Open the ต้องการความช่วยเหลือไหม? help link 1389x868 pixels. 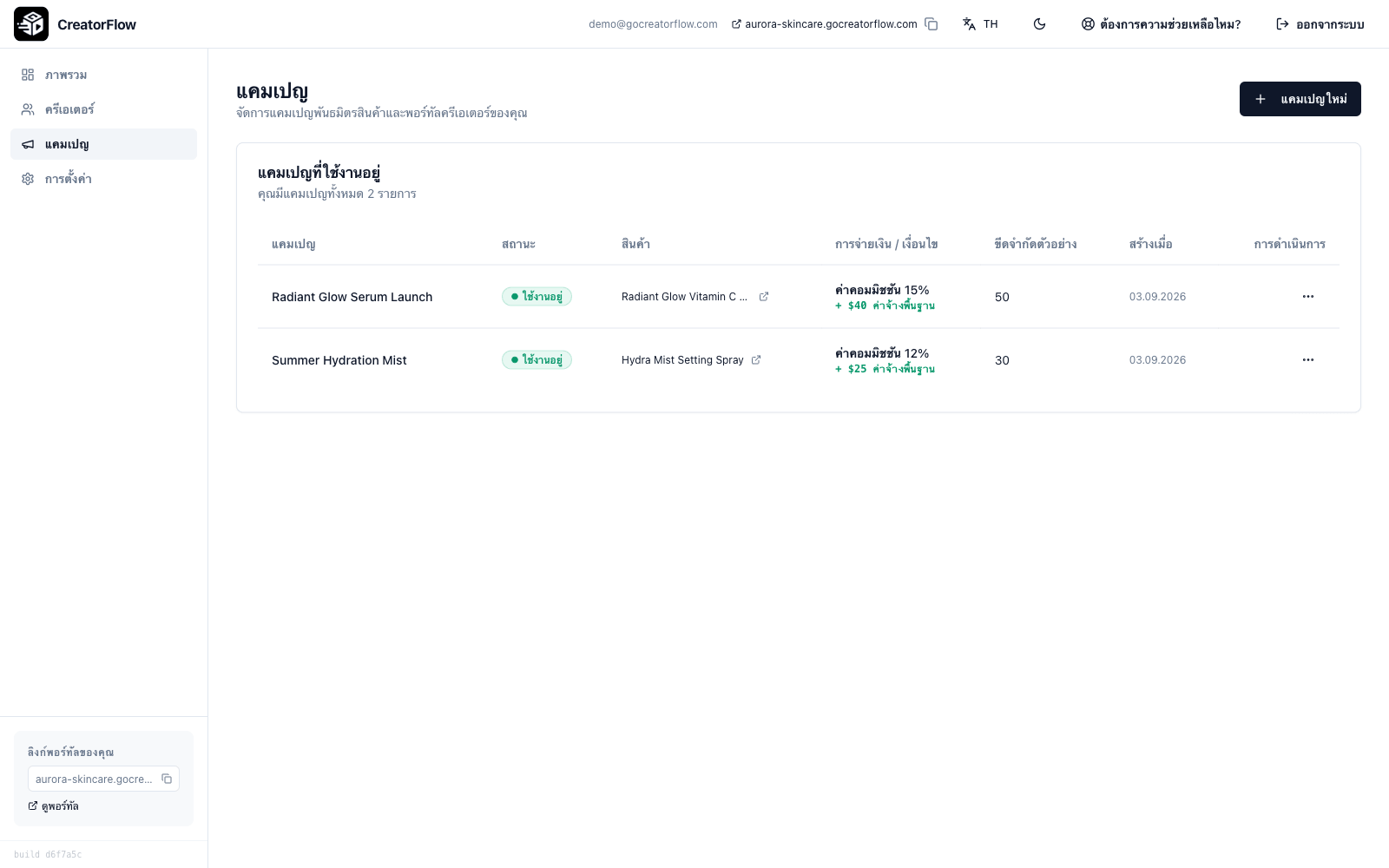click(x=1161, y=24)
